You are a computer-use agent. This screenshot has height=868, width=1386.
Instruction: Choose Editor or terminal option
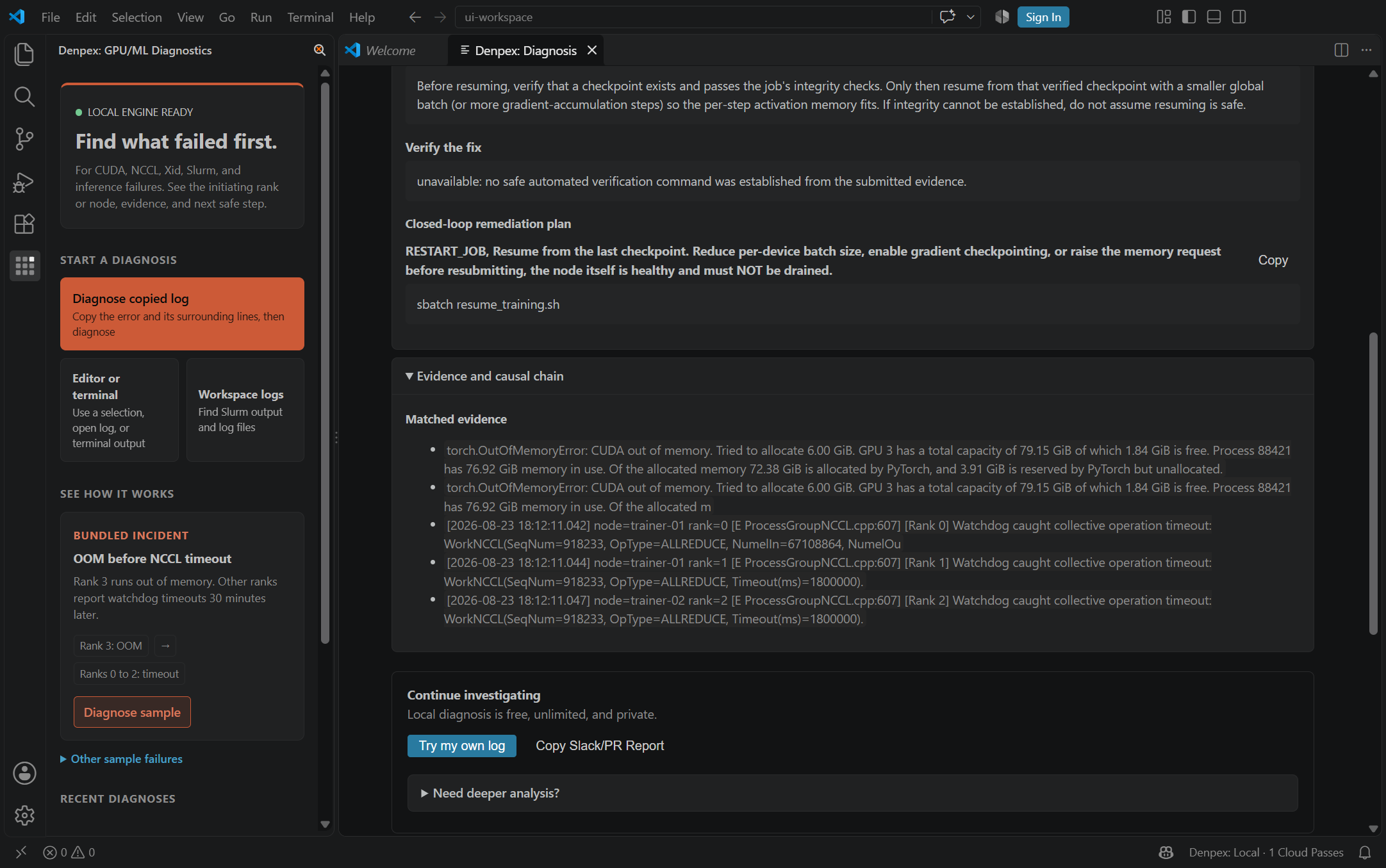[x=119, y=410]
